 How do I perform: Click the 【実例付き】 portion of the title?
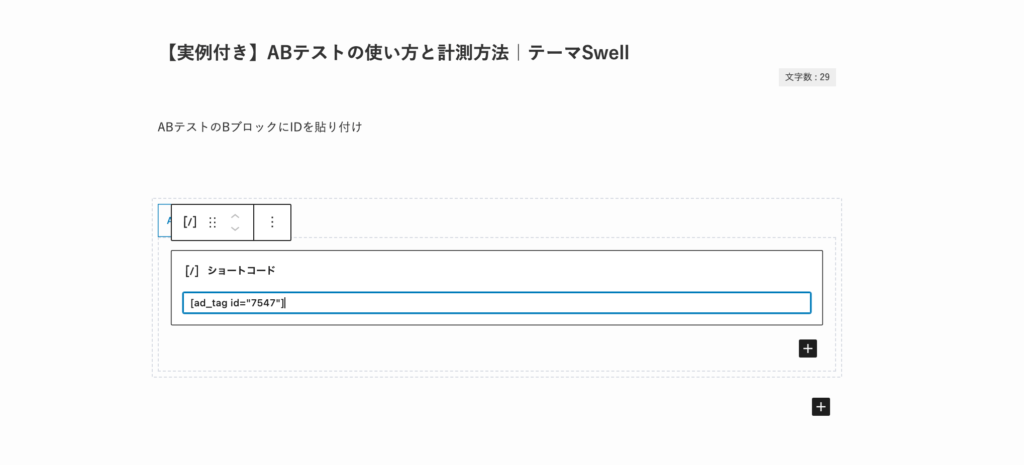click(x=213, y=53)
